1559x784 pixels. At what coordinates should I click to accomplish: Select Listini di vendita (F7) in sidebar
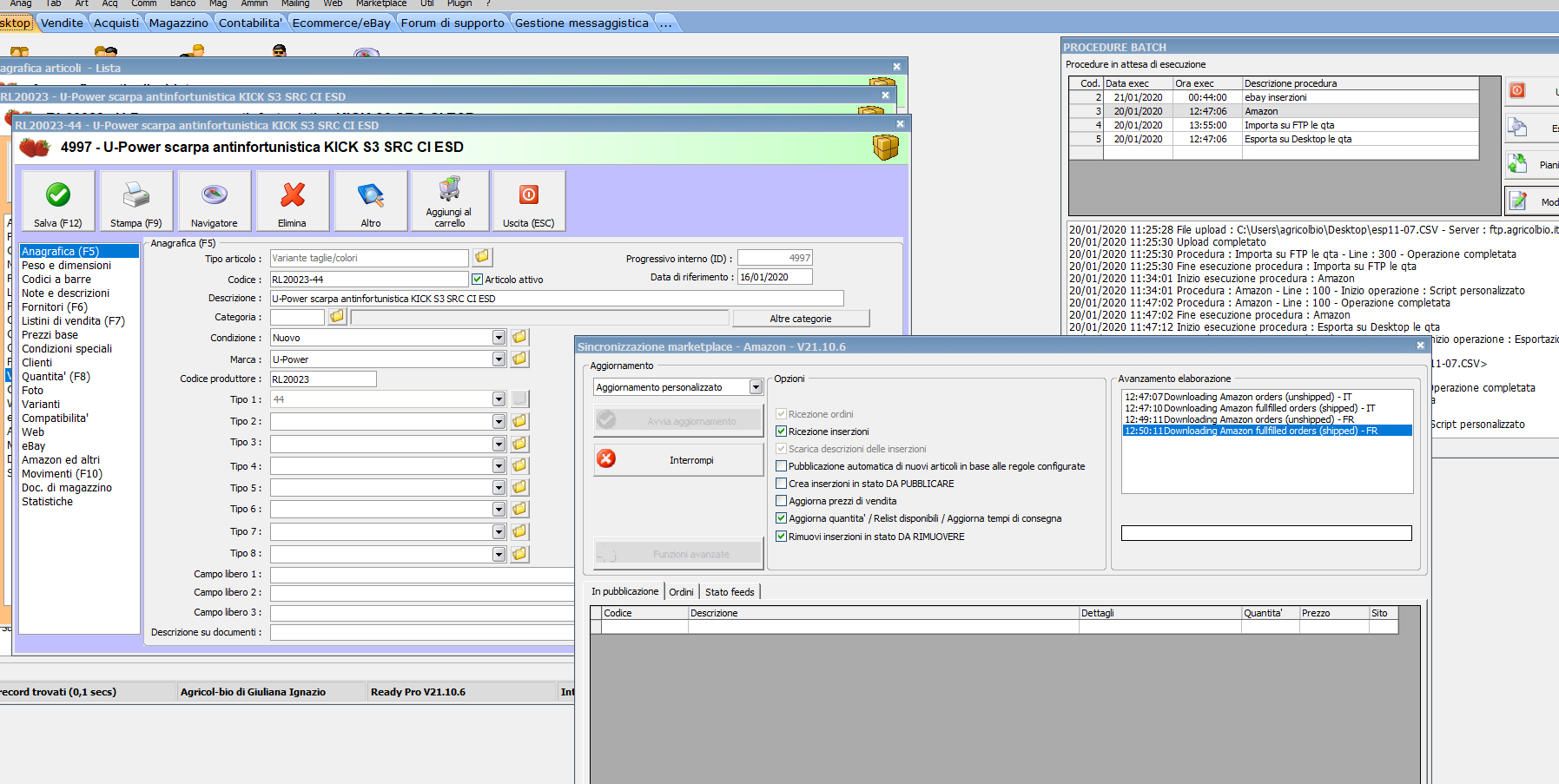tap(73, 321)
